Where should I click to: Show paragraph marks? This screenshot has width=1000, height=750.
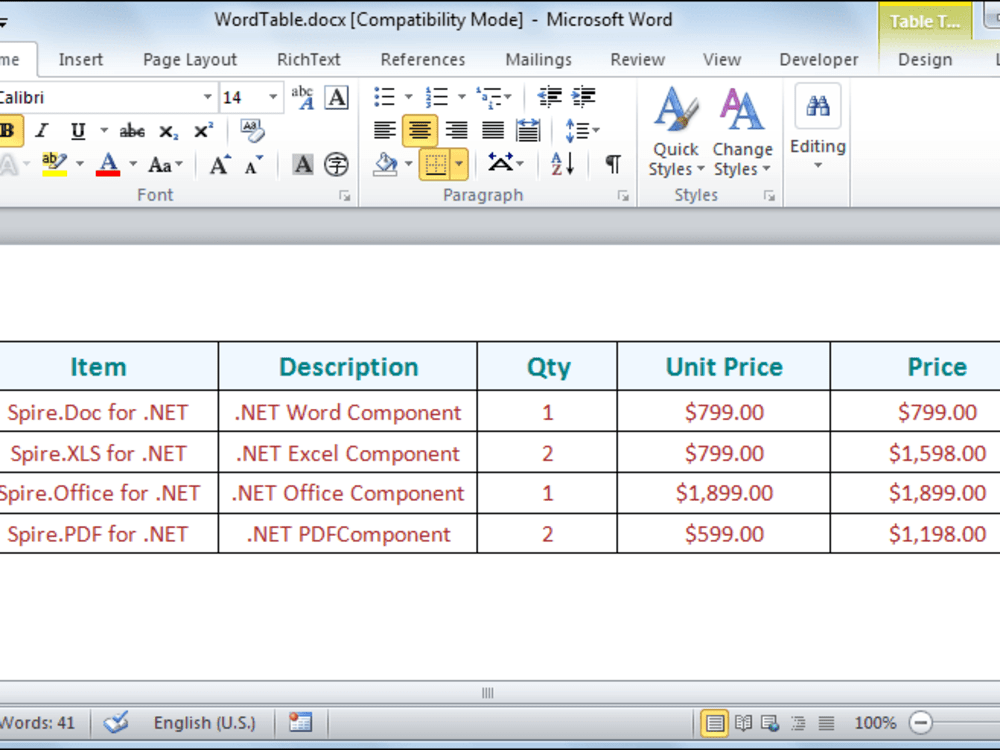pyautogui.click(x=613, y=165)
